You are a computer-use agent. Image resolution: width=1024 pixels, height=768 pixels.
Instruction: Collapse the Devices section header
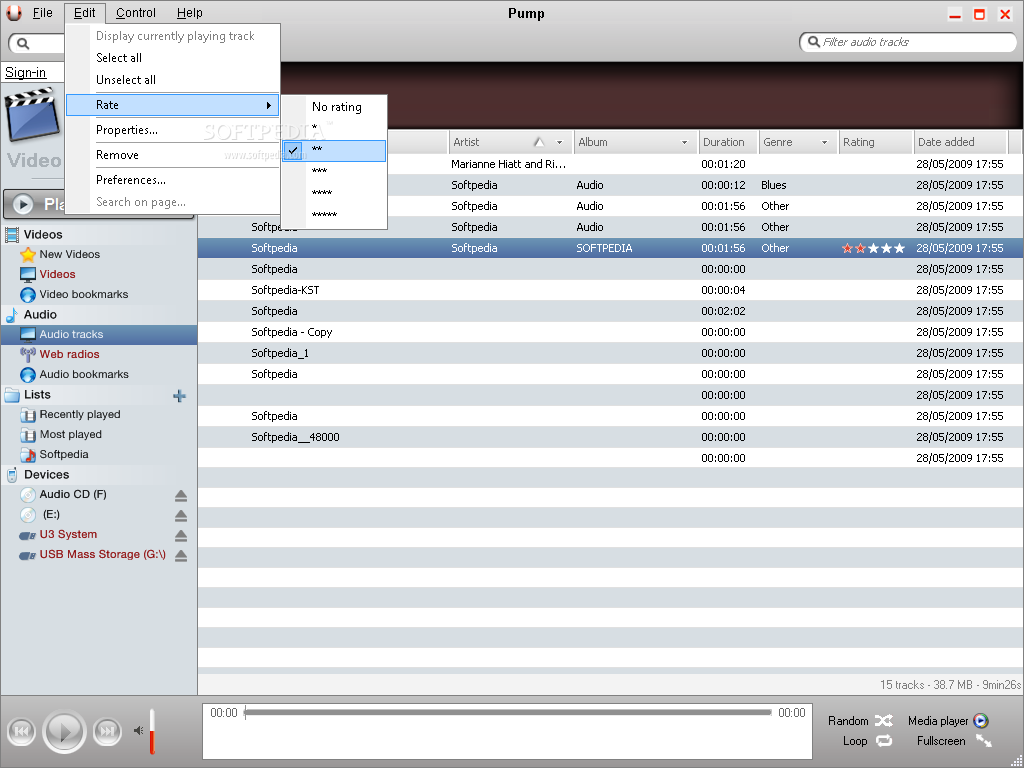pos(99,475)
